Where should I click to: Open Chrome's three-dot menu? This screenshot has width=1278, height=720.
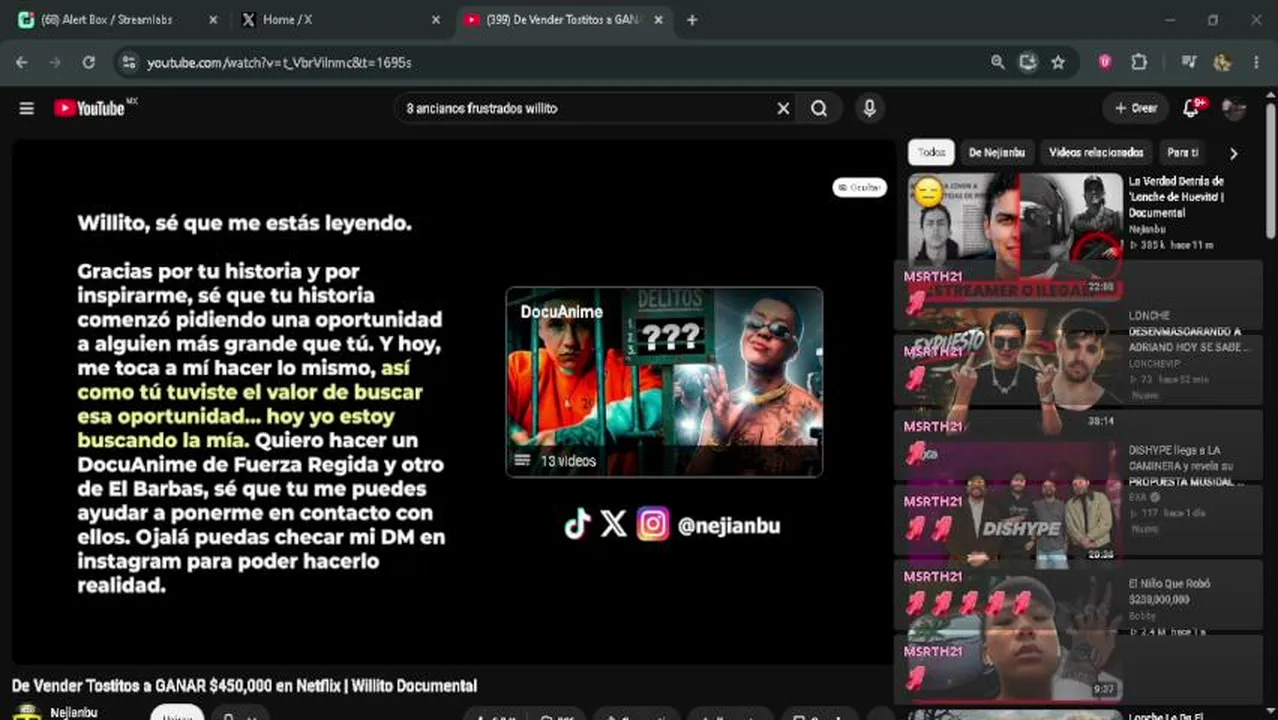pos(1256,62)
